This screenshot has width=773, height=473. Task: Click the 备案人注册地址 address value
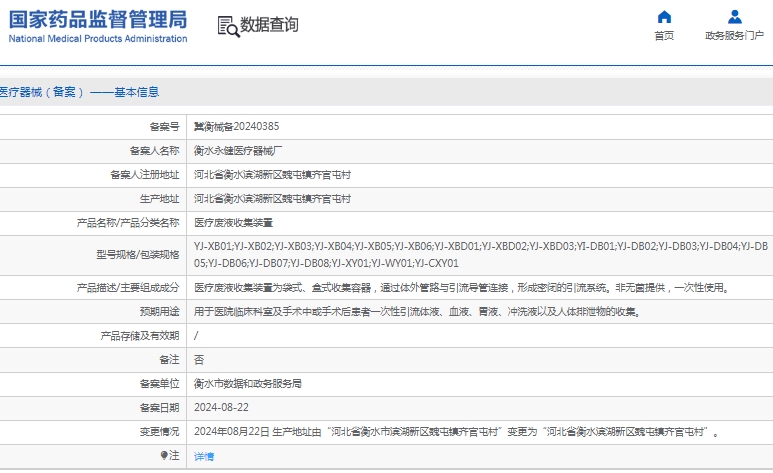(272, 175)
